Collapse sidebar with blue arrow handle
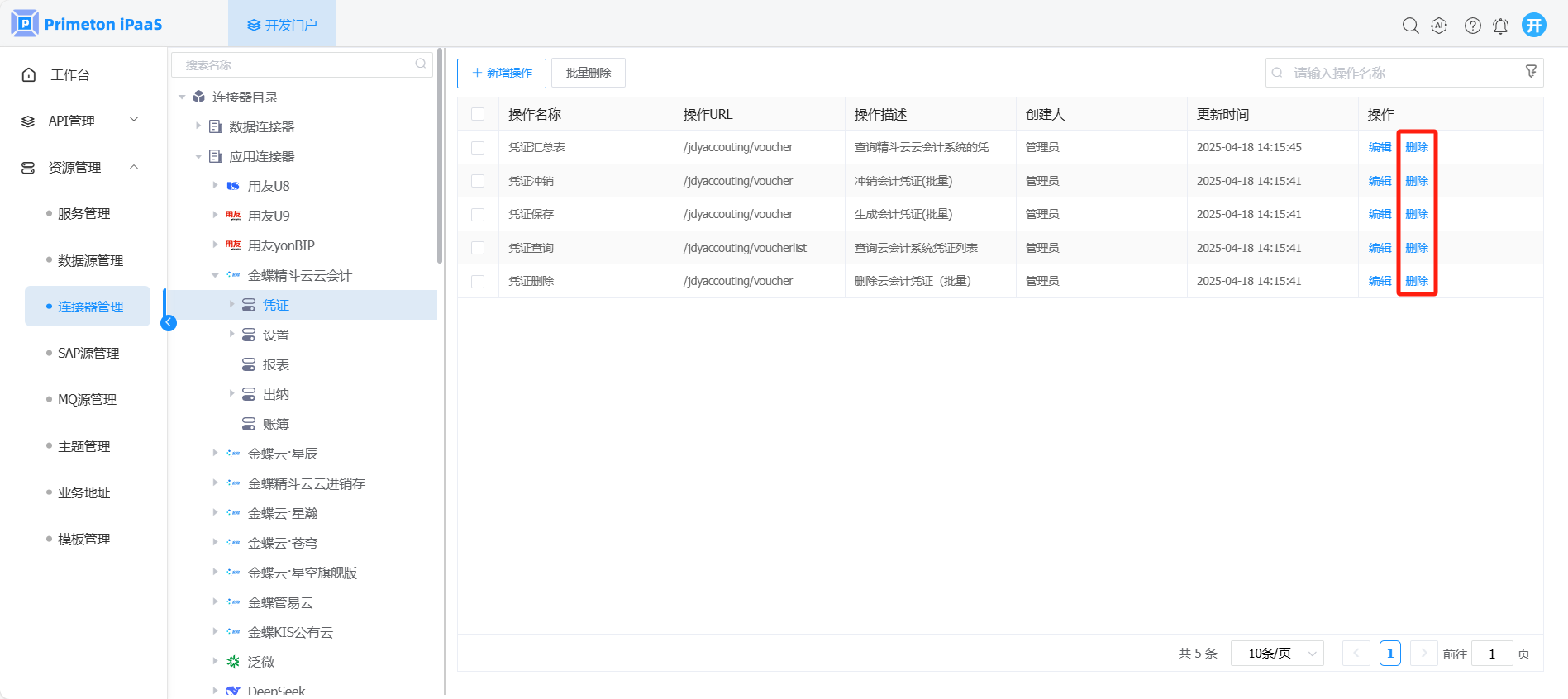 point(169,322)
